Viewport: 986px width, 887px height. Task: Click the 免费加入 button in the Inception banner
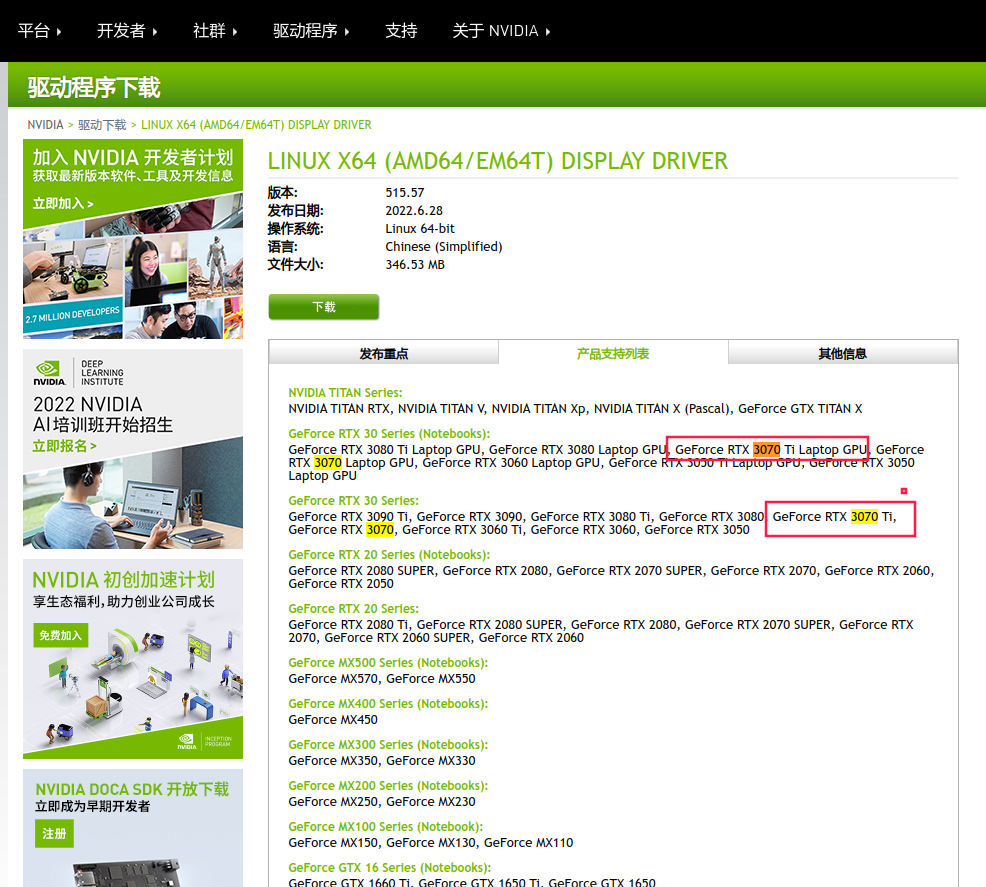click(61, 635)
